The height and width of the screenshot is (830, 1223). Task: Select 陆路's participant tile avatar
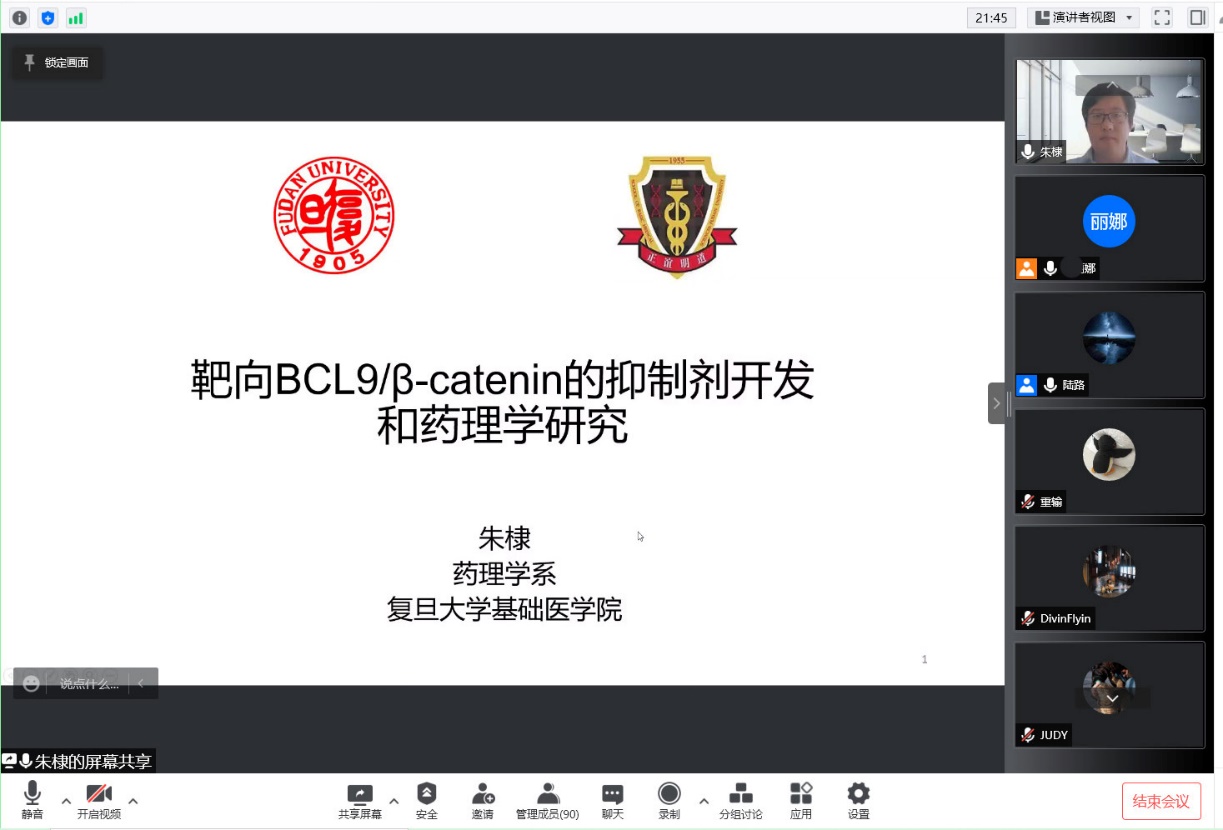(x=1109, y=338)
